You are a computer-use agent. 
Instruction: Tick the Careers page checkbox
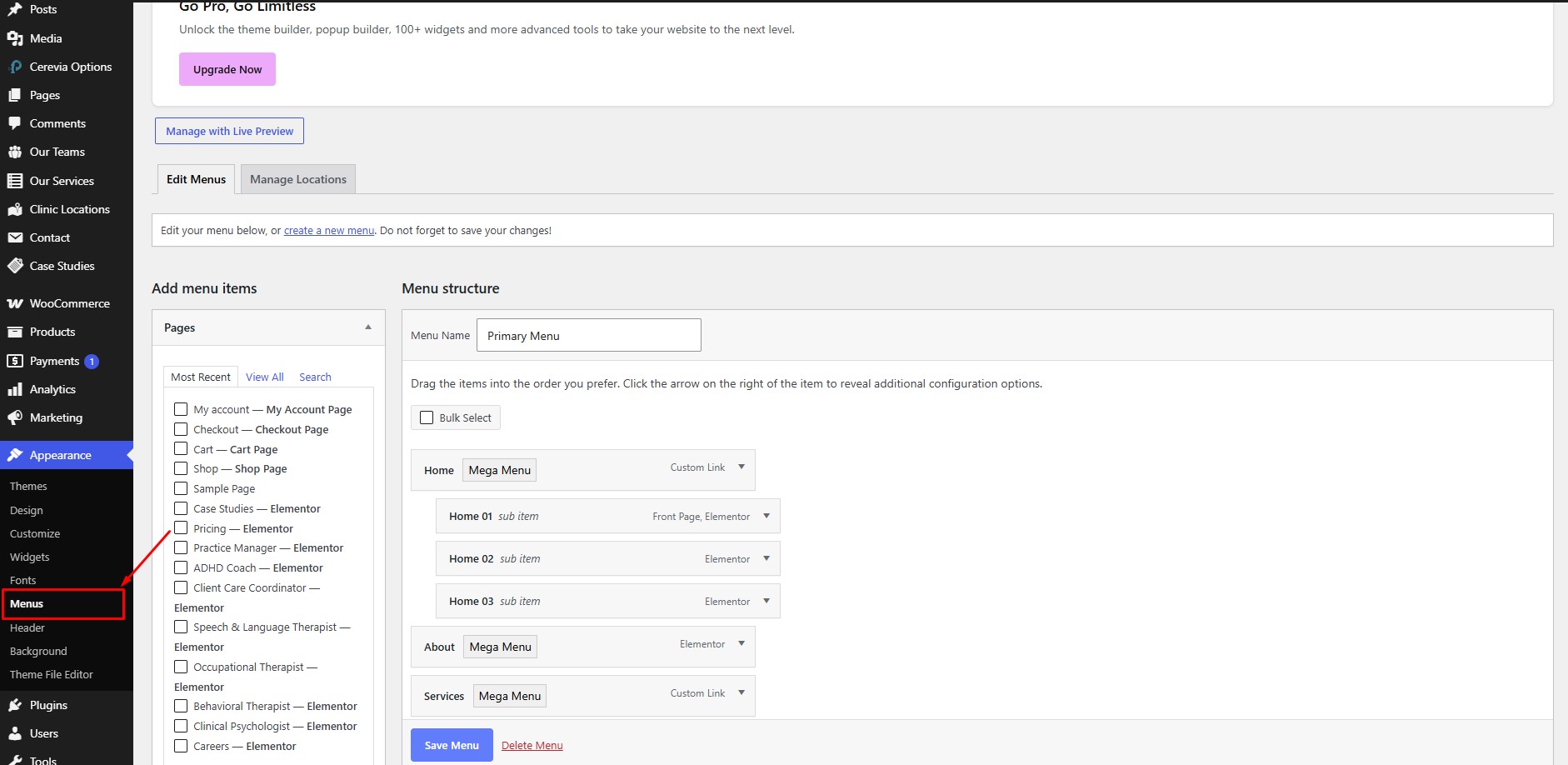point(181,746)
